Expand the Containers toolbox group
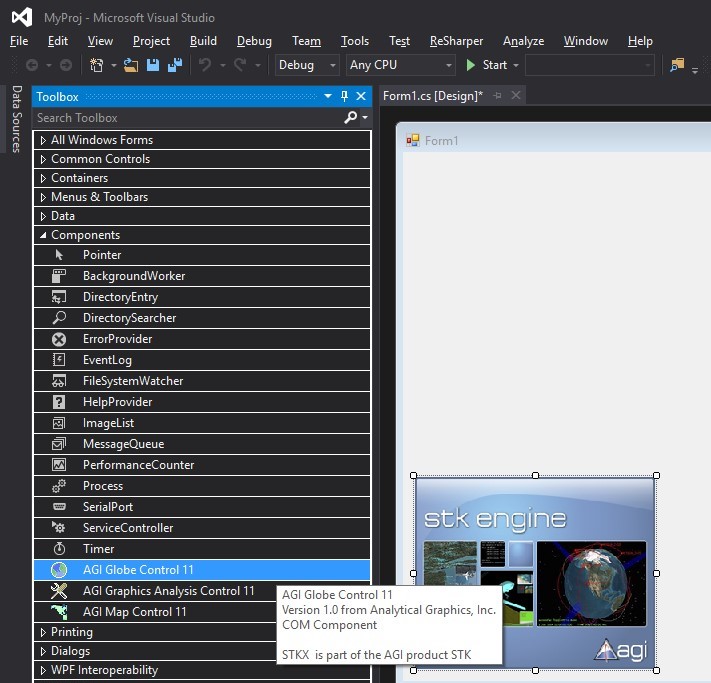 (43, 178)
